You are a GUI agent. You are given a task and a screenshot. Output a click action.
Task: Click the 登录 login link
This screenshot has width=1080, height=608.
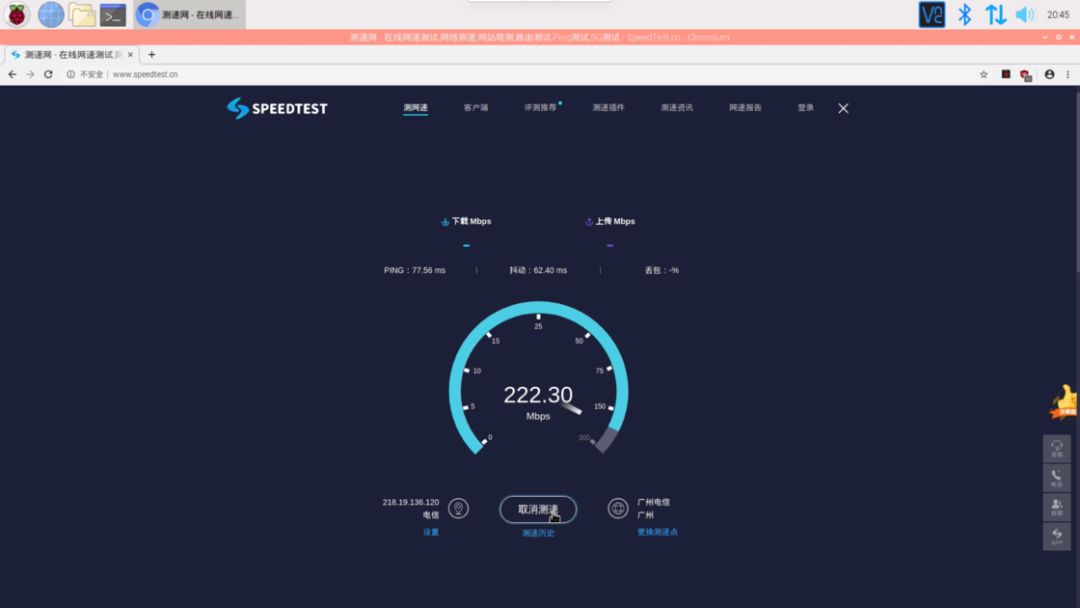[x=806, y=107]
